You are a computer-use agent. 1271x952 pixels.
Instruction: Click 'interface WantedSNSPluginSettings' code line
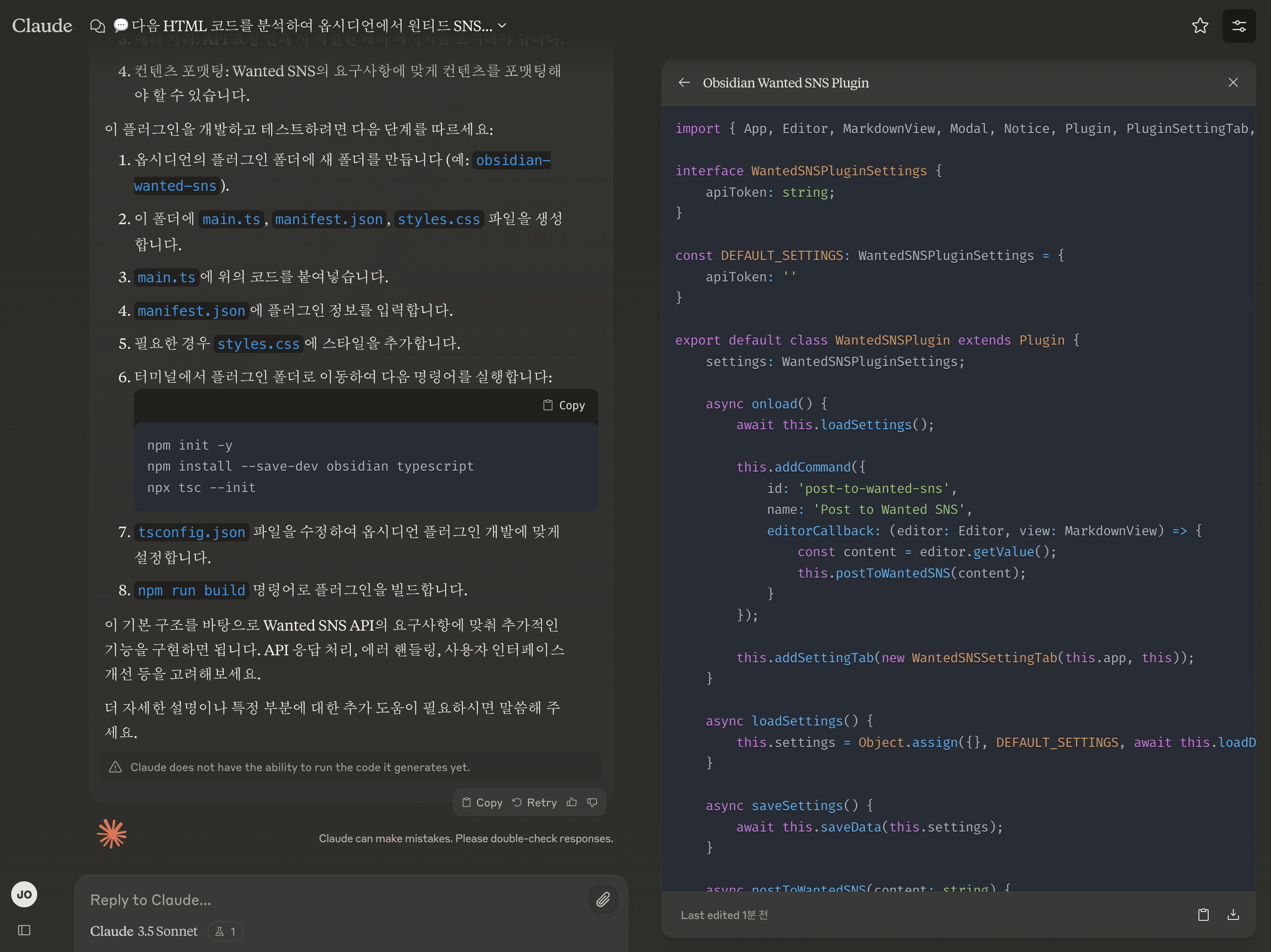809,171
